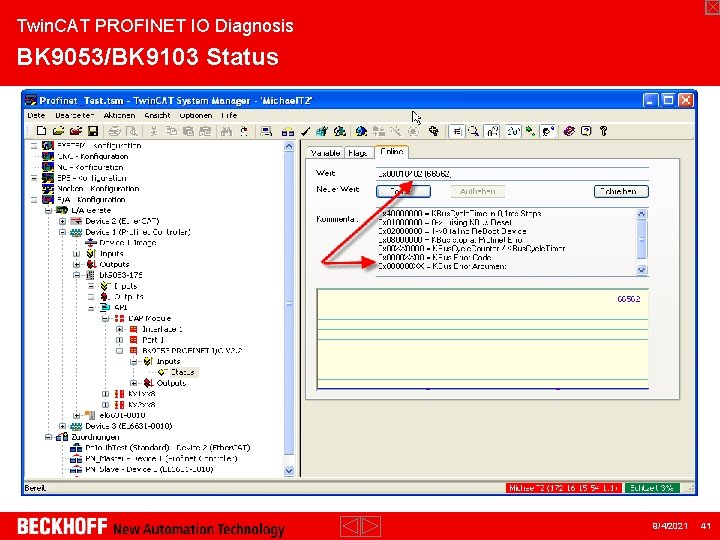Select the Port 1 tree node
The width and height of the screenshot is (720, 540).
(x=153, y=340)
